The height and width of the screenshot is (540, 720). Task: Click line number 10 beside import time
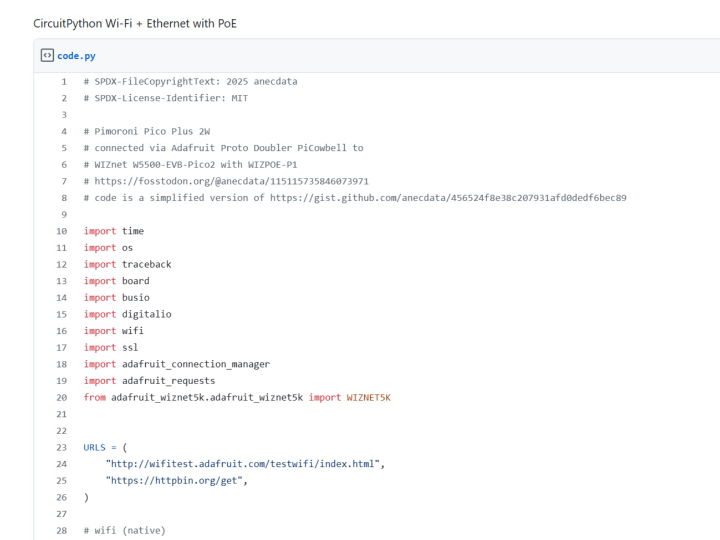coord(61,231)
